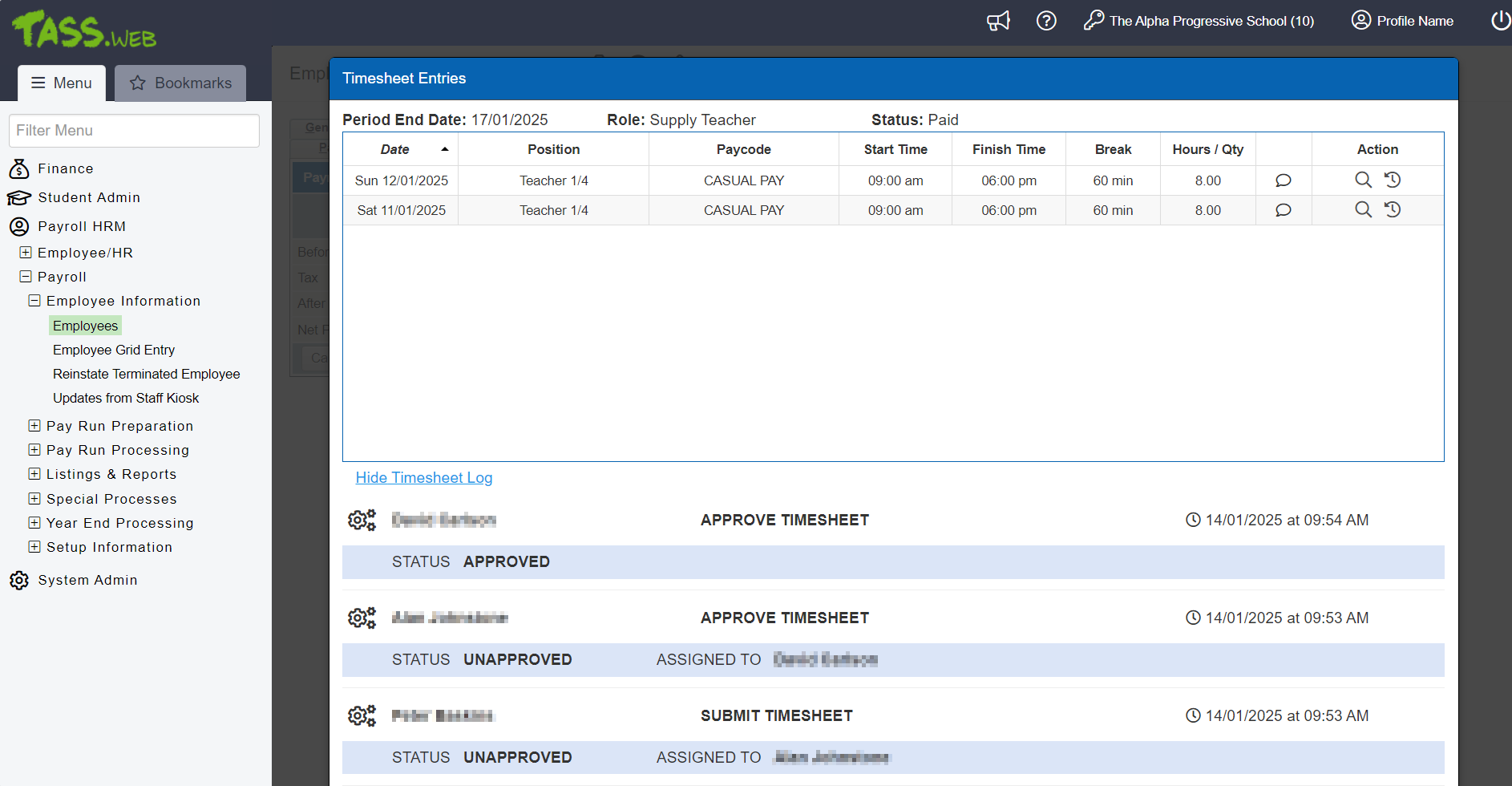View details magnifier for Sat 11/01/2025 entry
The height and width of the screenshot is (786, 1512).
pos(1363,210)
